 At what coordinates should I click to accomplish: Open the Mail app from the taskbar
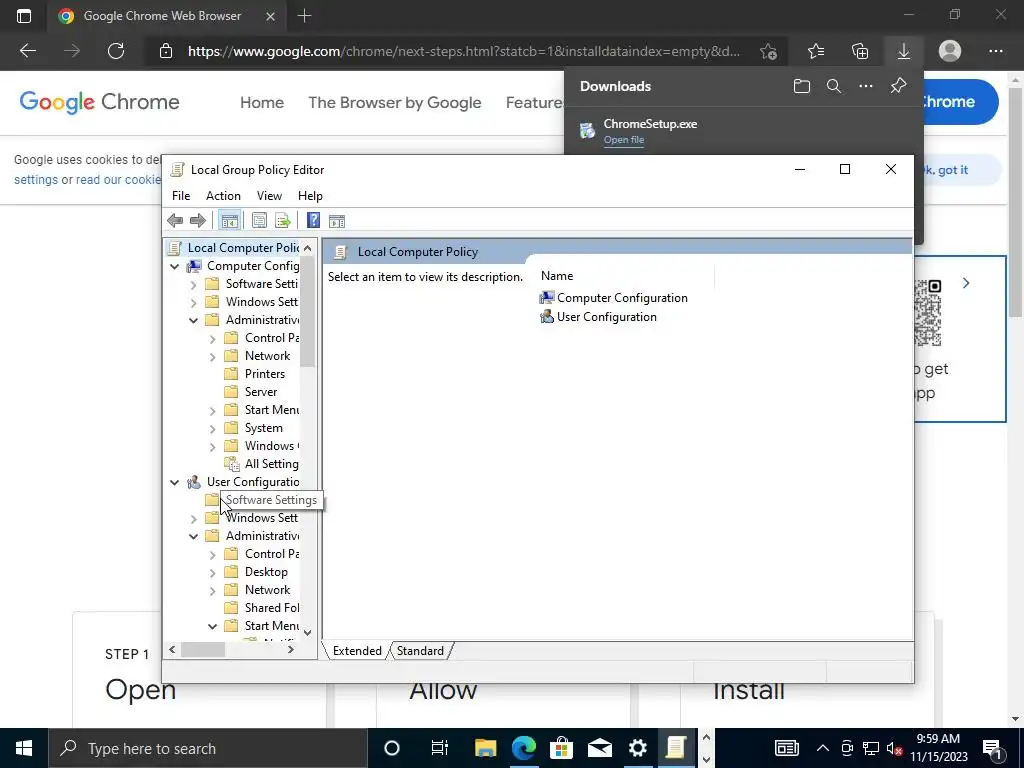pos(600,748)
